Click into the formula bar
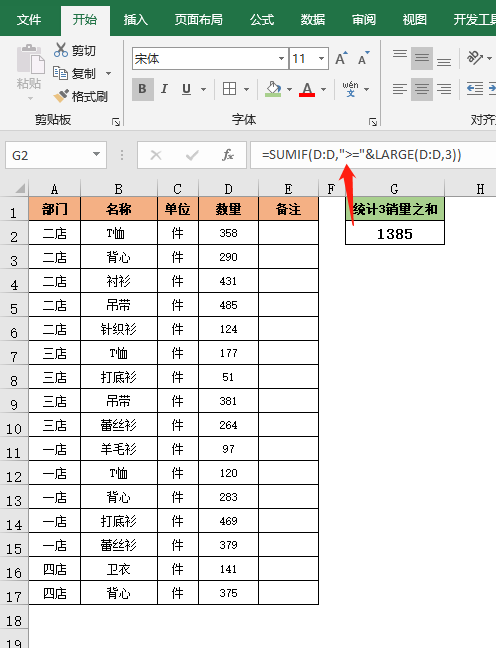496x648 pixels. 373,155
